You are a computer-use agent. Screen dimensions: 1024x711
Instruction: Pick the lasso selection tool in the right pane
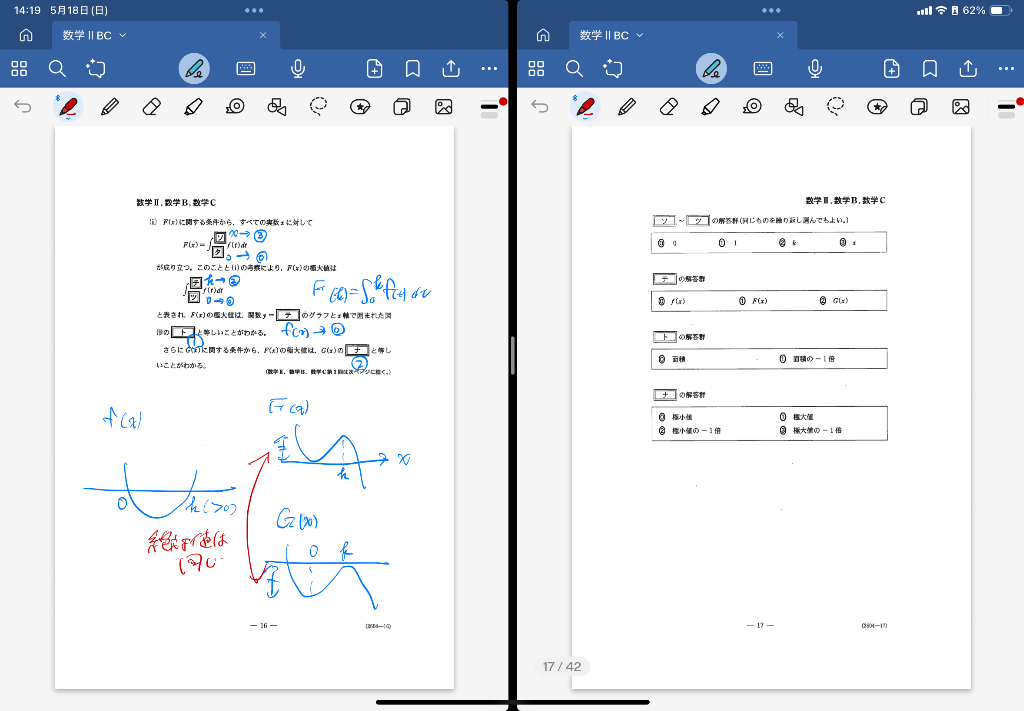pyautogui.click(x=836, y=106)
